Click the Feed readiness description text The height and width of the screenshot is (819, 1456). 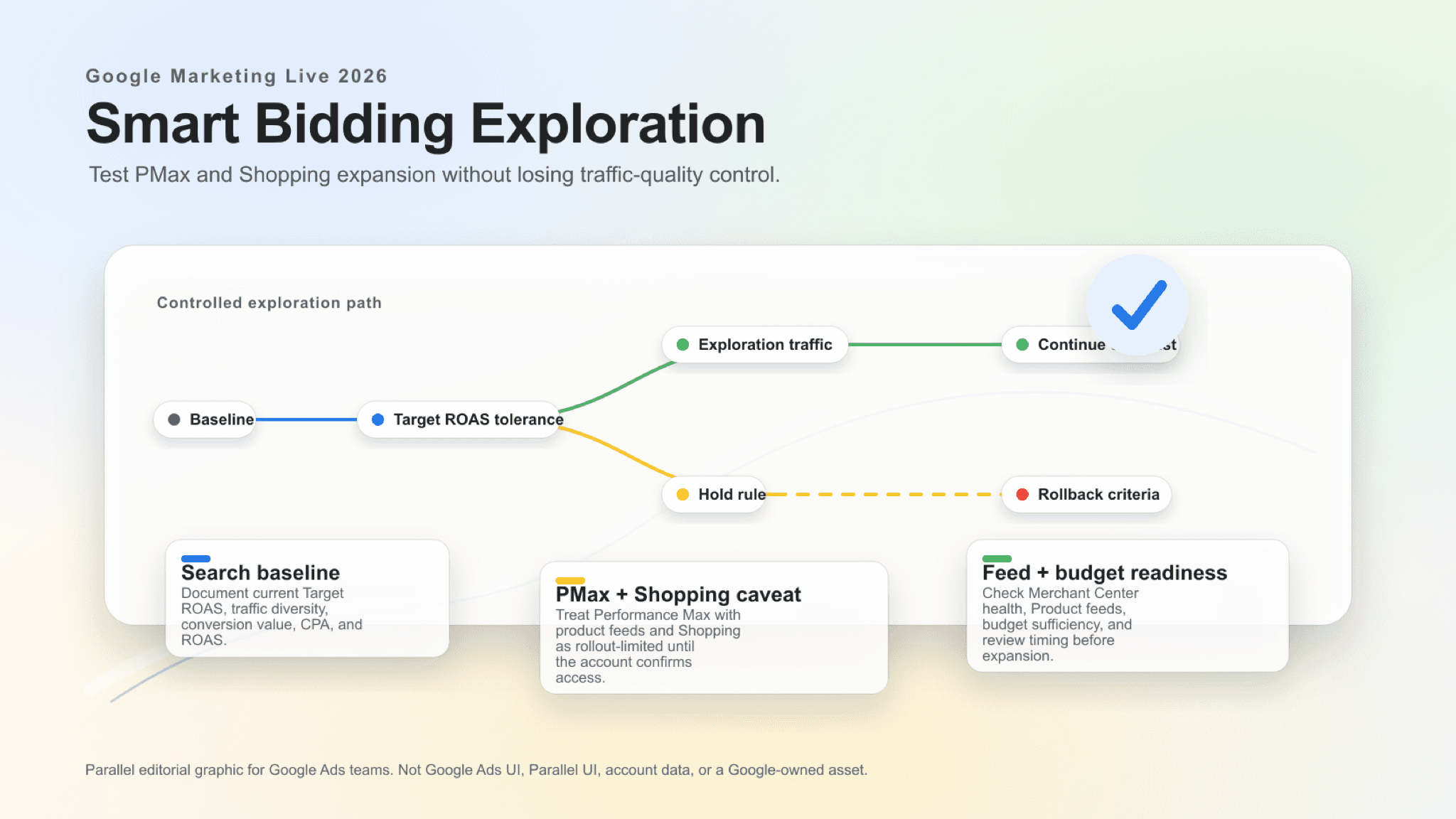click(1060, 624)
